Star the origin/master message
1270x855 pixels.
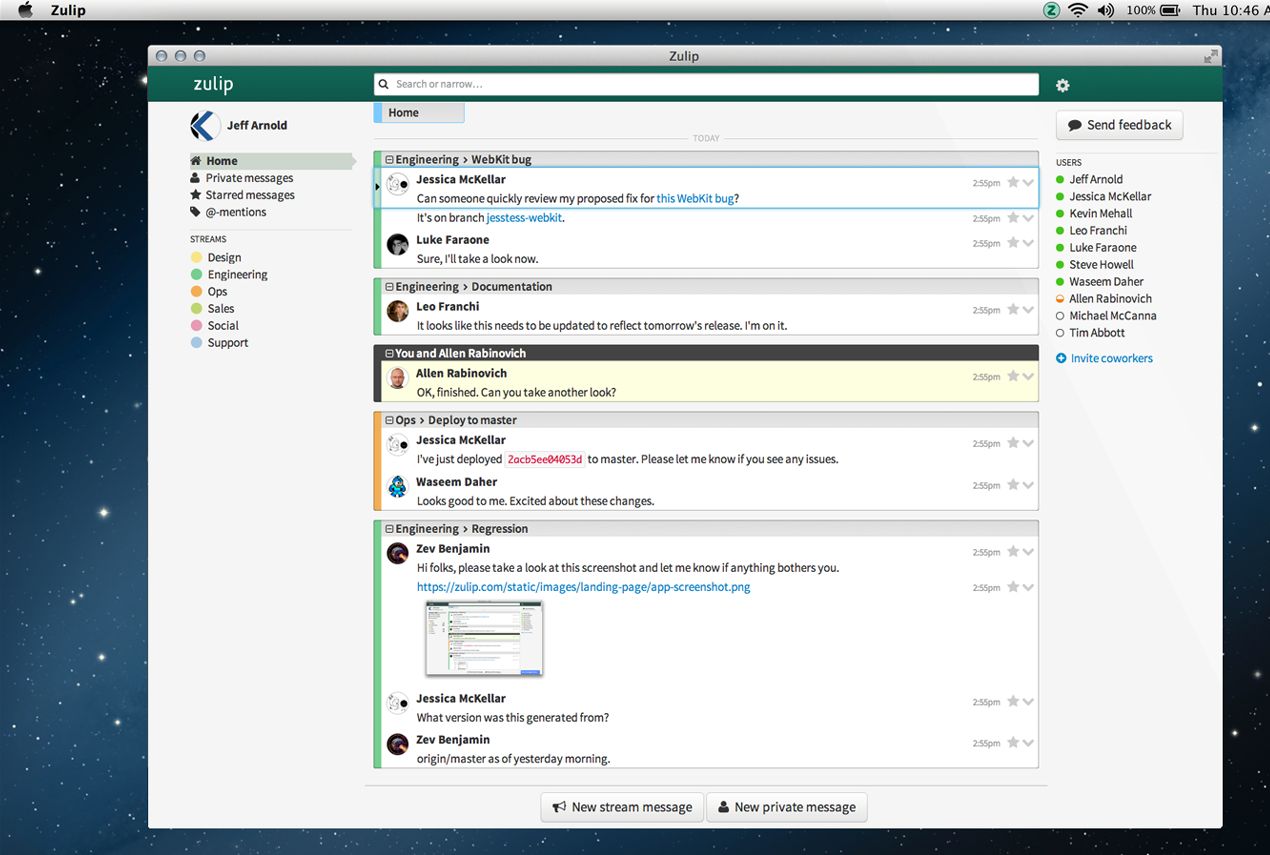pyautogui.click(x=1012, y=743)
